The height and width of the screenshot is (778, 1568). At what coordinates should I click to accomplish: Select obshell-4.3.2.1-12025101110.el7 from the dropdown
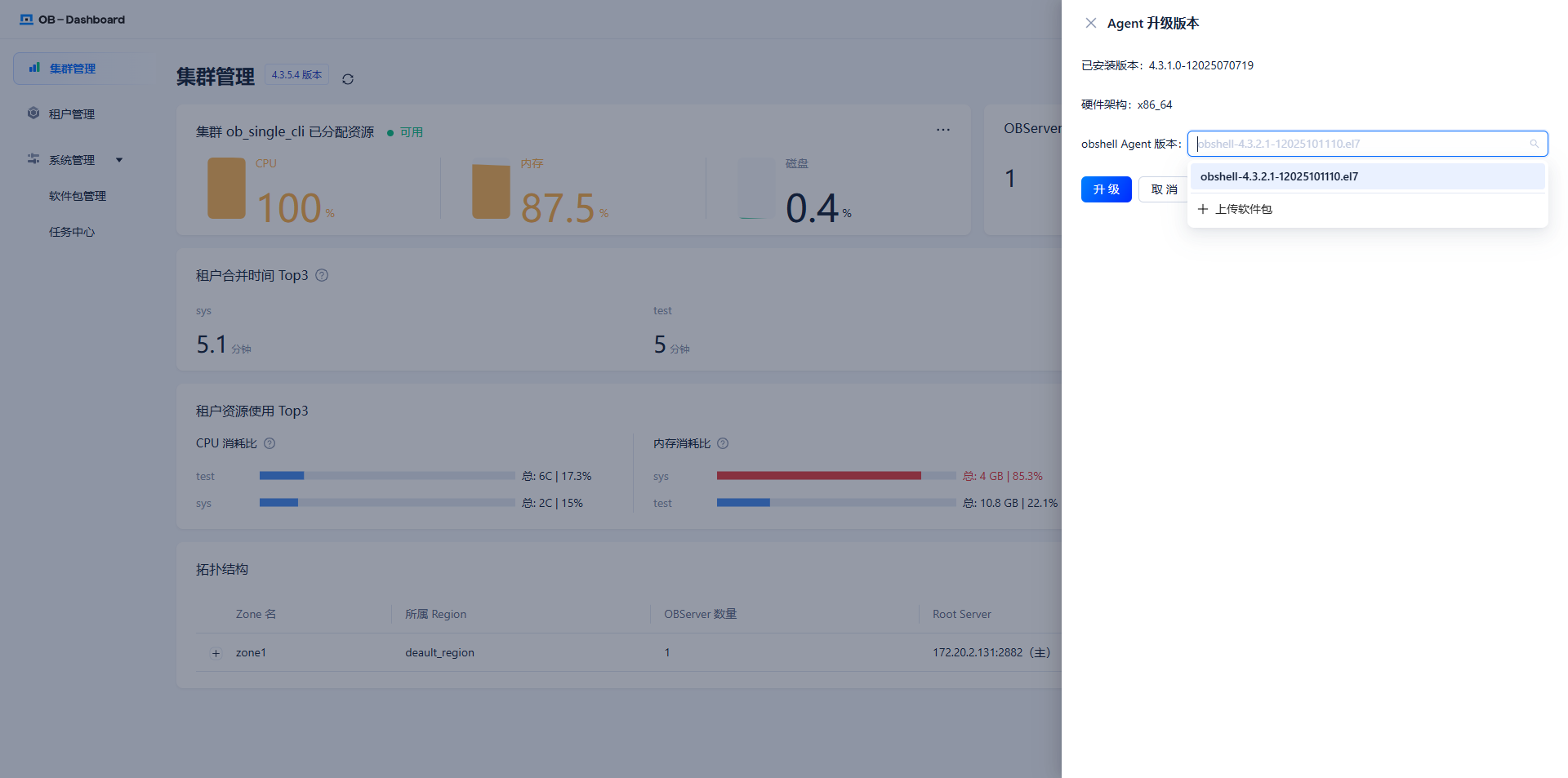coord(1367,176)
